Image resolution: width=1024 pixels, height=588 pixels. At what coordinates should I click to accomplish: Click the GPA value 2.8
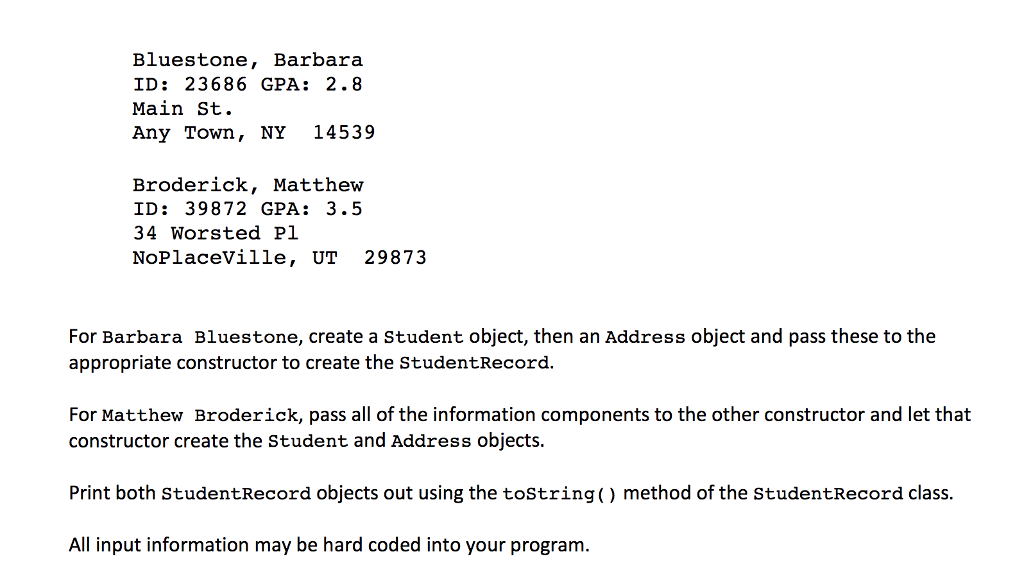tap(344, 84)
